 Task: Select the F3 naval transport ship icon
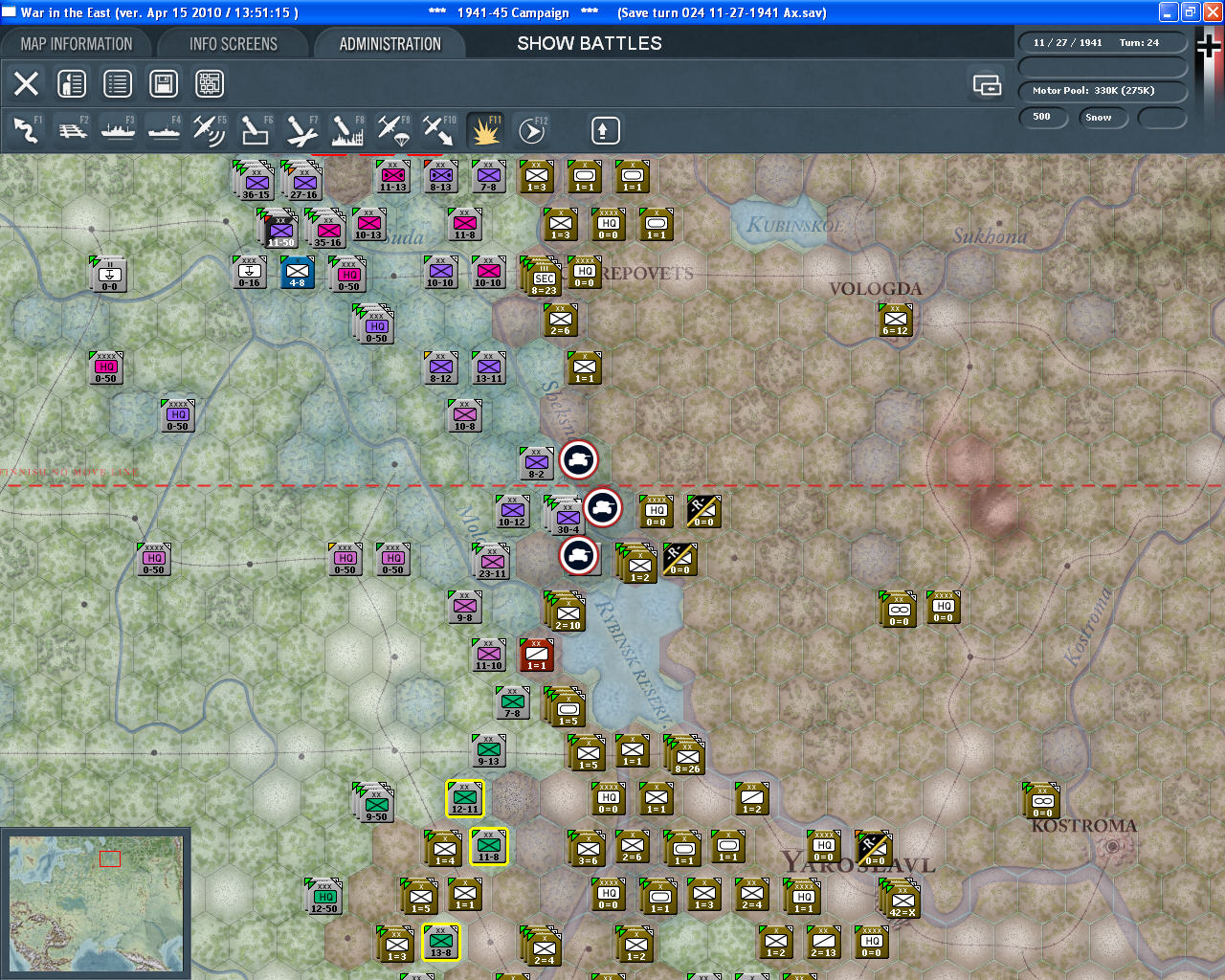119,130
